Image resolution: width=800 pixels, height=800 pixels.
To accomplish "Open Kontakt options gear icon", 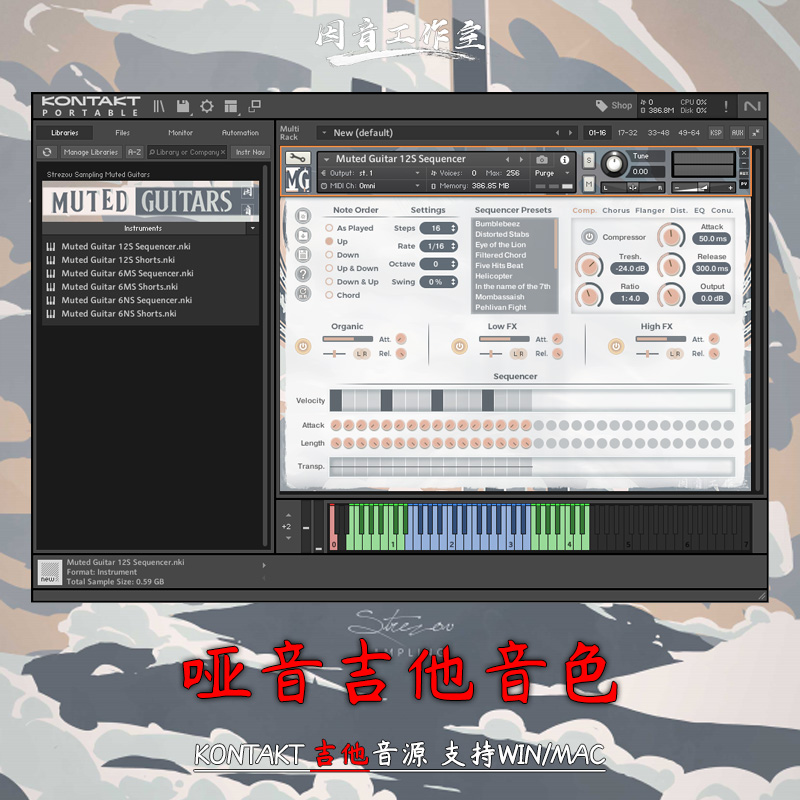I will coord(207,106).
